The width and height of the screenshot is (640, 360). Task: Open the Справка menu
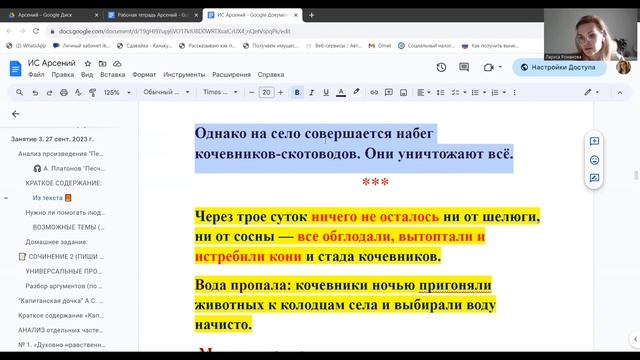coord(271,75)
